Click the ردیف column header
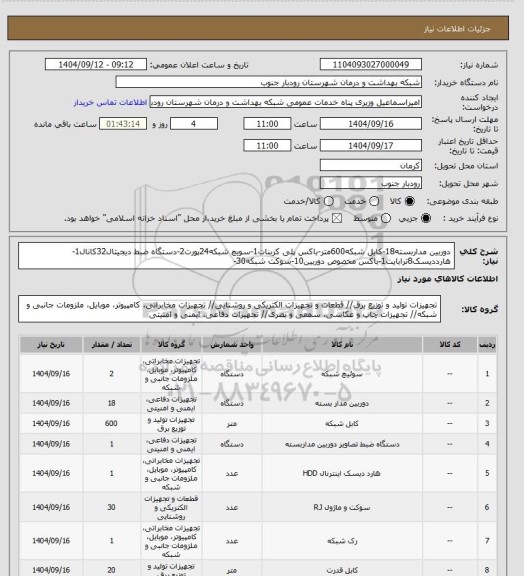The width and height of the screenshot is (524, 576). click(x=487, y=345)
